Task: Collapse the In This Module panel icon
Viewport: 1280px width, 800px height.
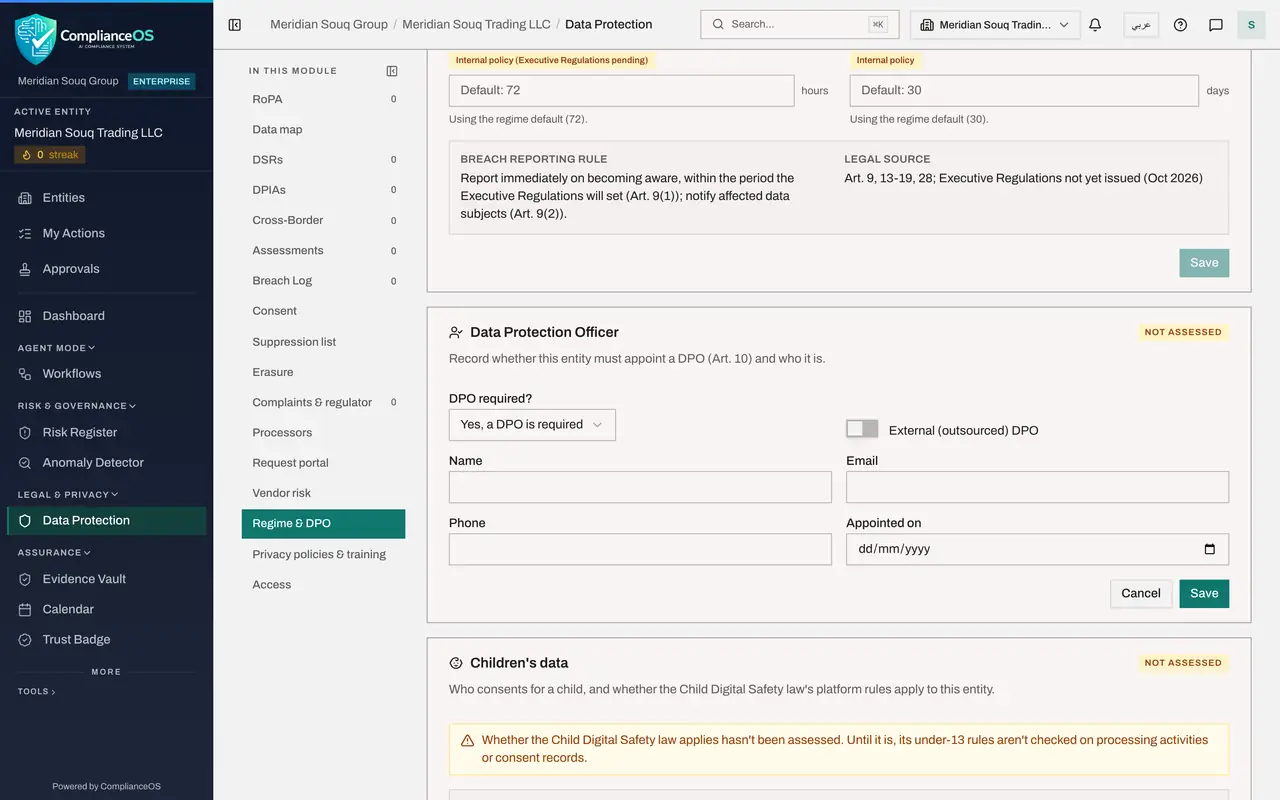Action: [392, 71]
